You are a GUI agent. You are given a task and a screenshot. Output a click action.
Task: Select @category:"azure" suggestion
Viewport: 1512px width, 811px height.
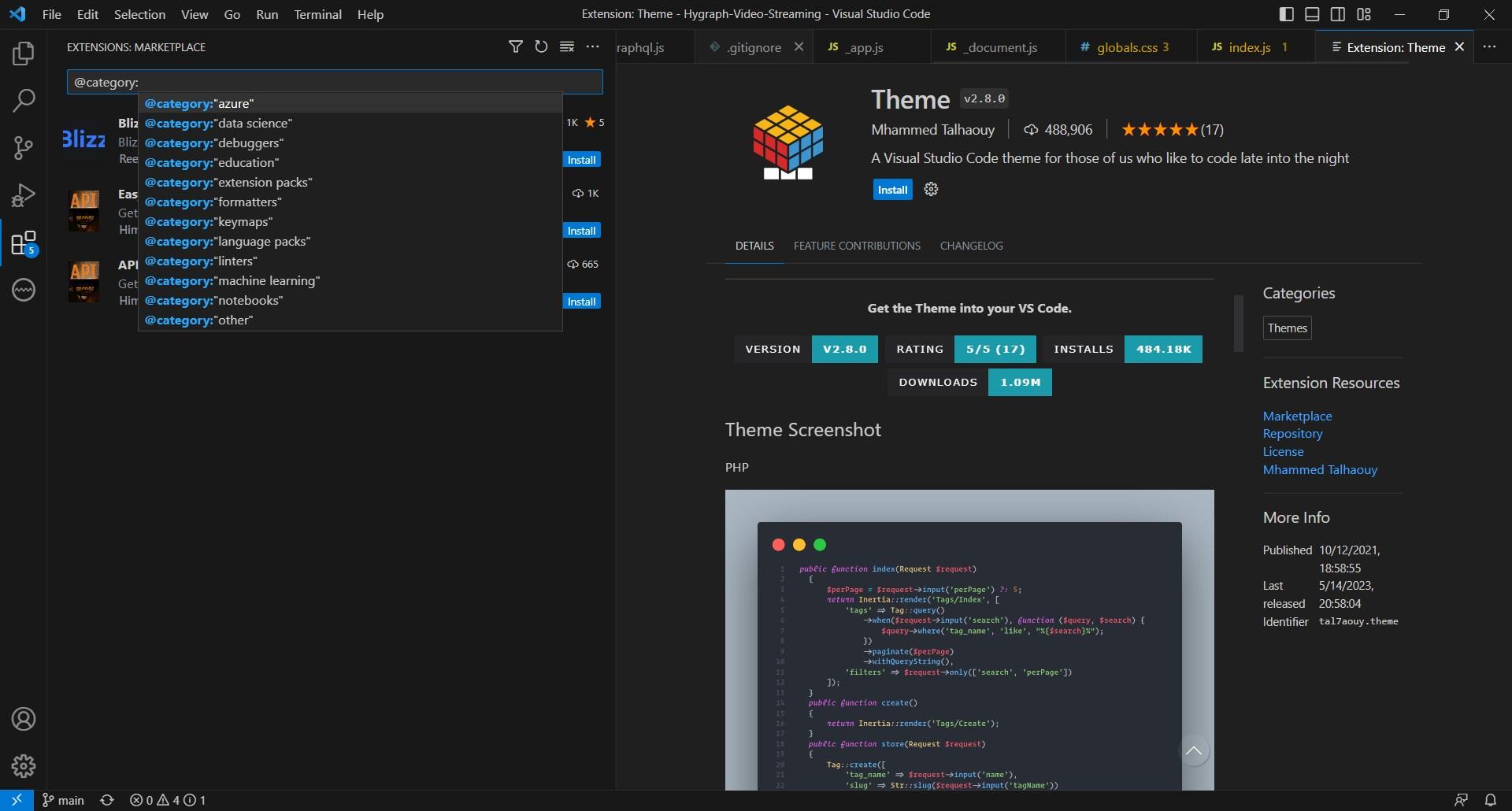[350, 103]
